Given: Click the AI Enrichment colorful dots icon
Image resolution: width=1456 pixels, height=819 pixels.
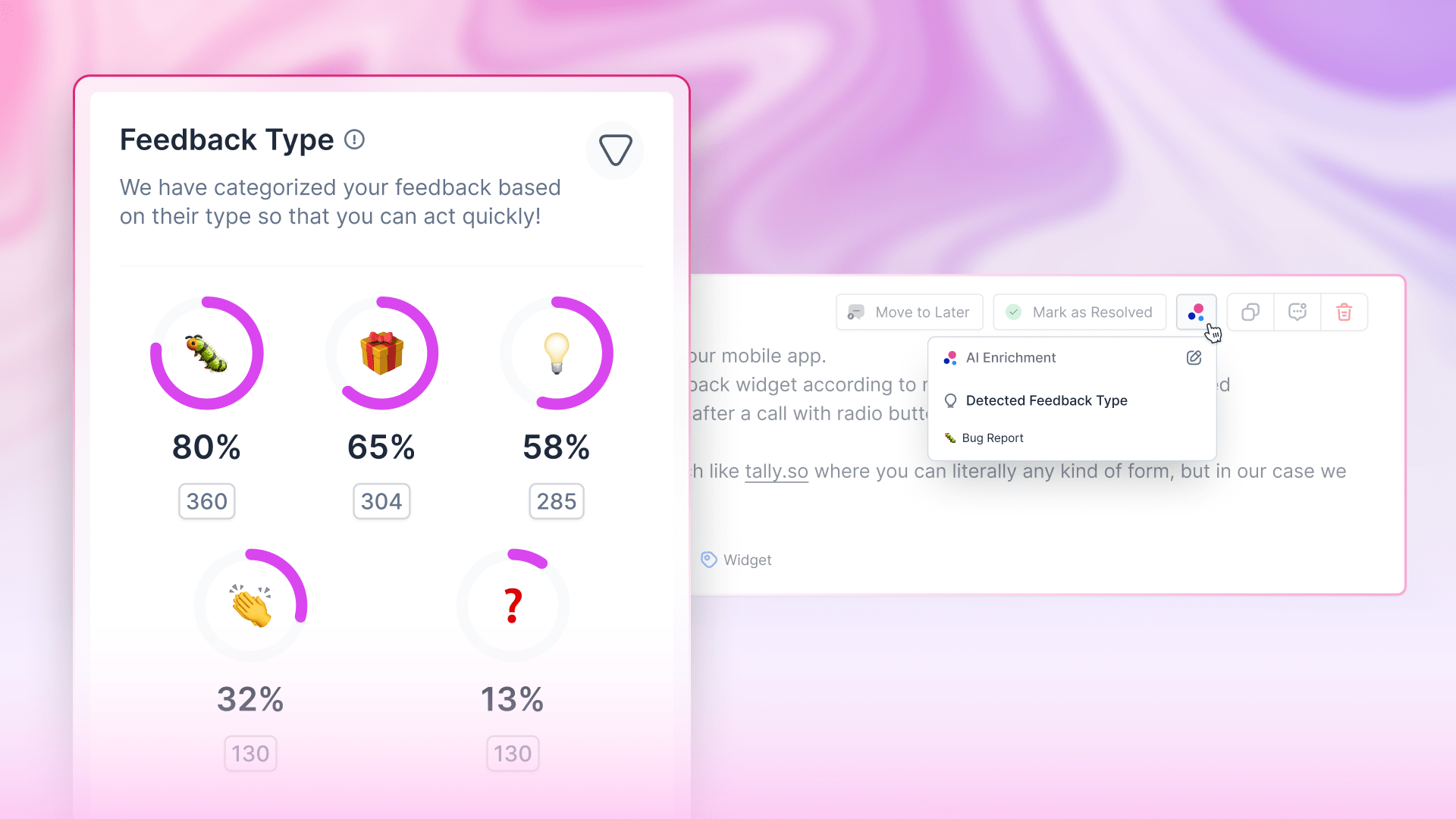Looking at the screenshot, I should click(1196, 312).
